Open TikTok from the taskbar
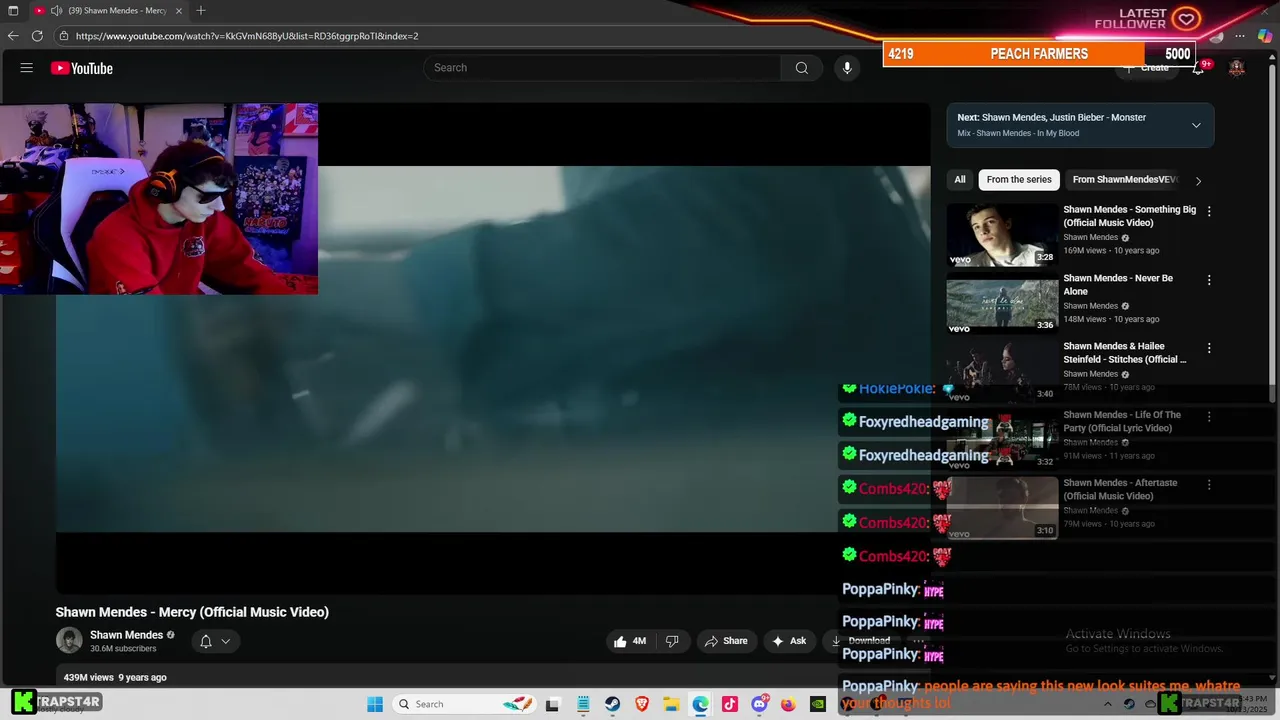1280x720 pixels. [x=730, y=704]
